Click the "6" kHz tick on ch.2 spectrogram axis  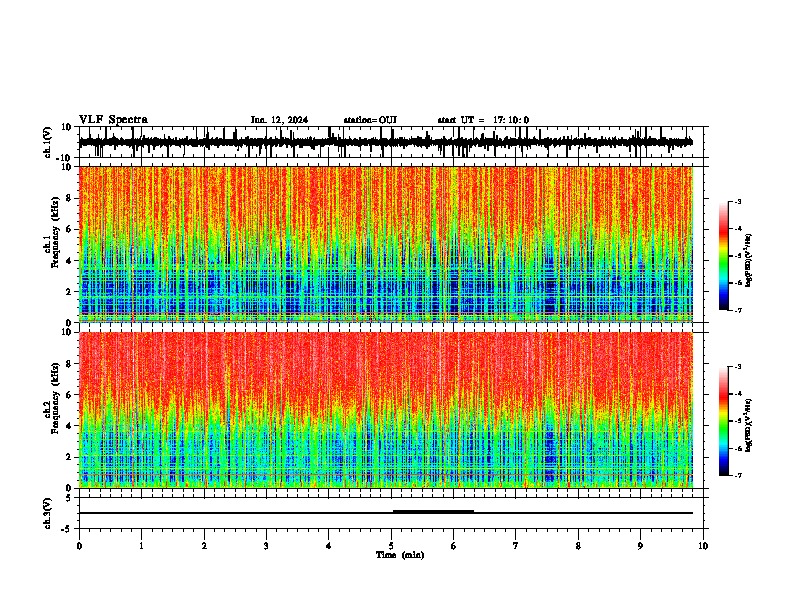coord(70,395)
